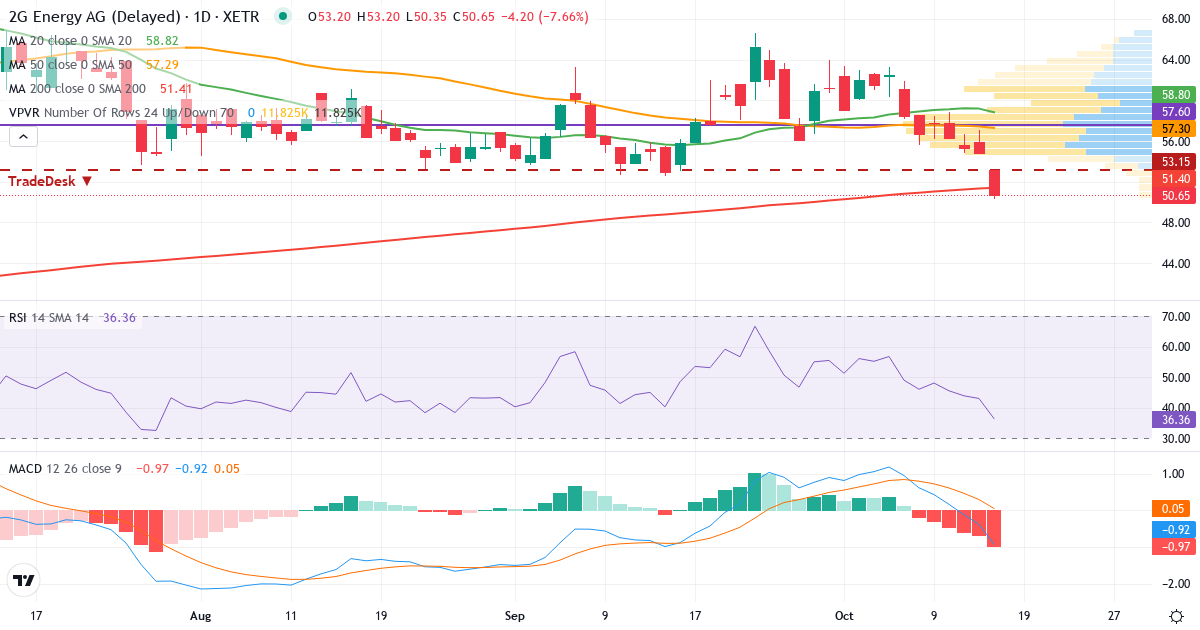Select the RSI 14 SMA 14 legend
Screen dimensions: 1200x630
[49, 317]
